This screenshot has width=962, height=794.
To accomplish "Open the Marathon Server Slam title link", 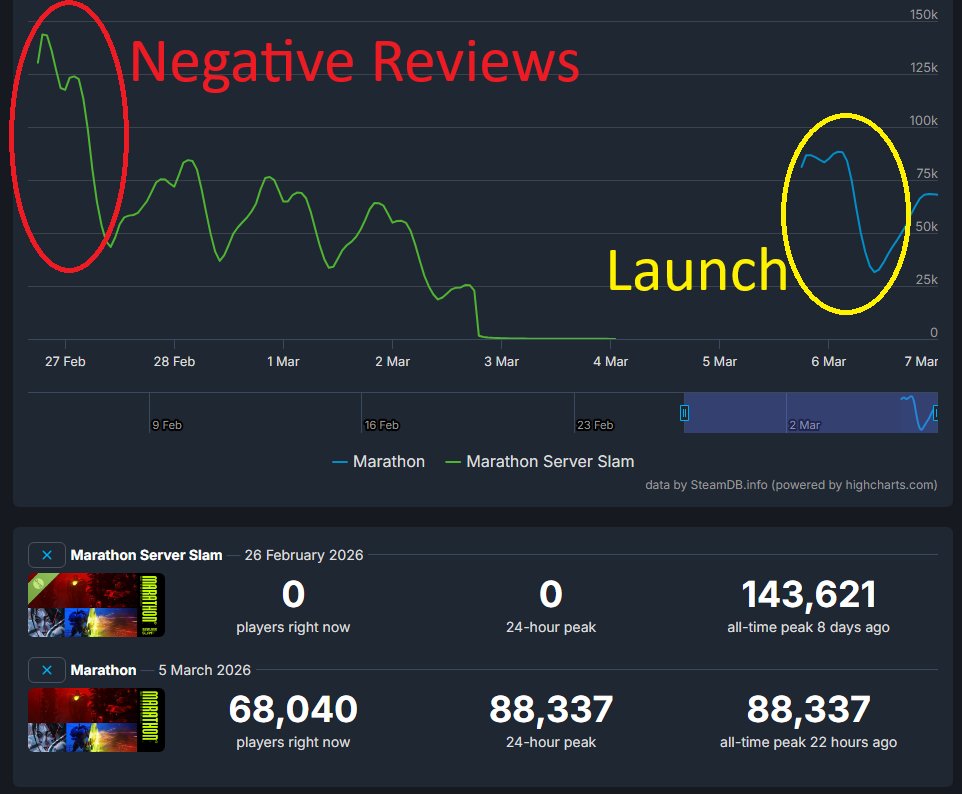I will tap(146, 555).
